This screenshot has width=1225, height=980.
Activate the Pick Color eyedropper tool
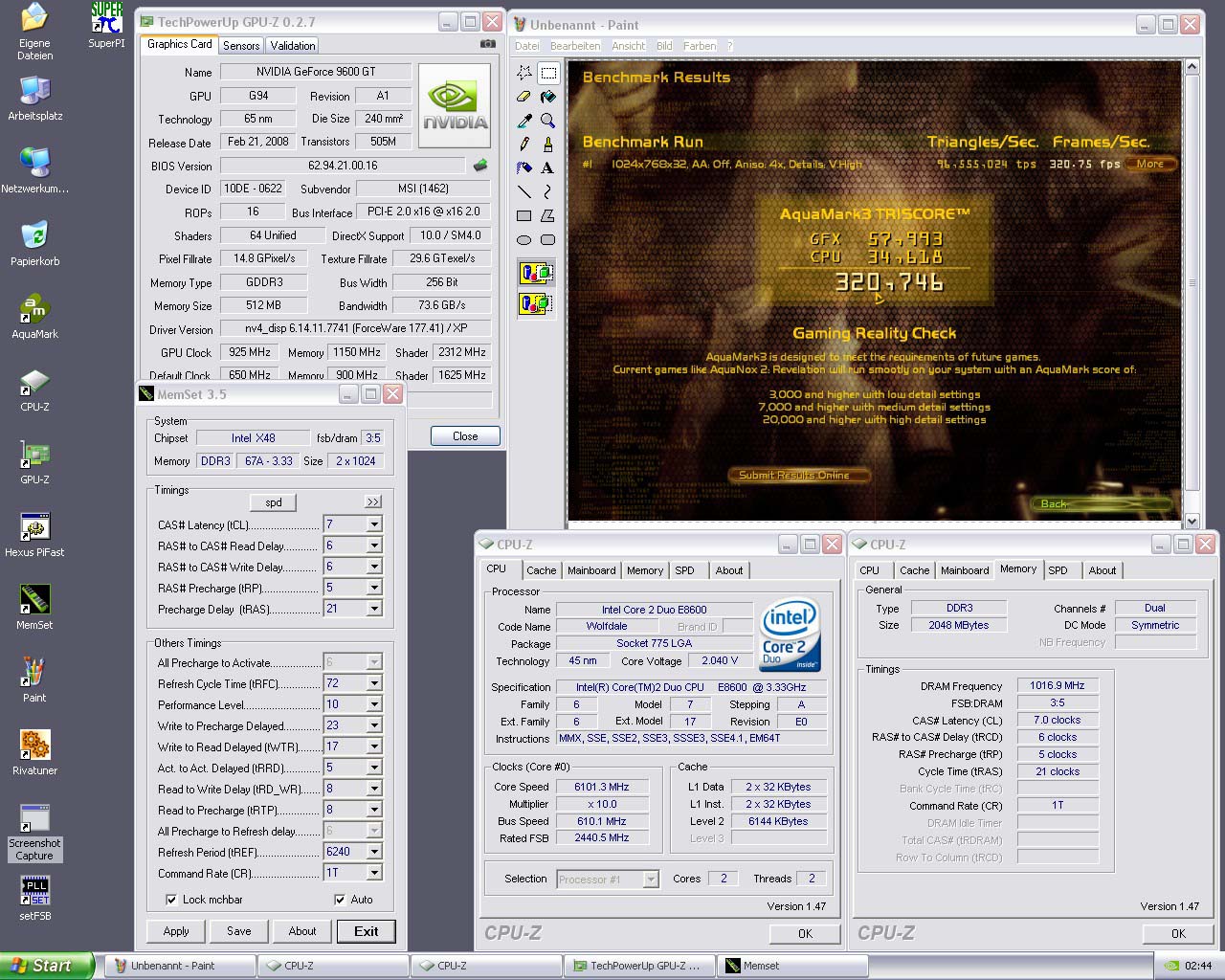pyautogui.click(x=524, y=121)
